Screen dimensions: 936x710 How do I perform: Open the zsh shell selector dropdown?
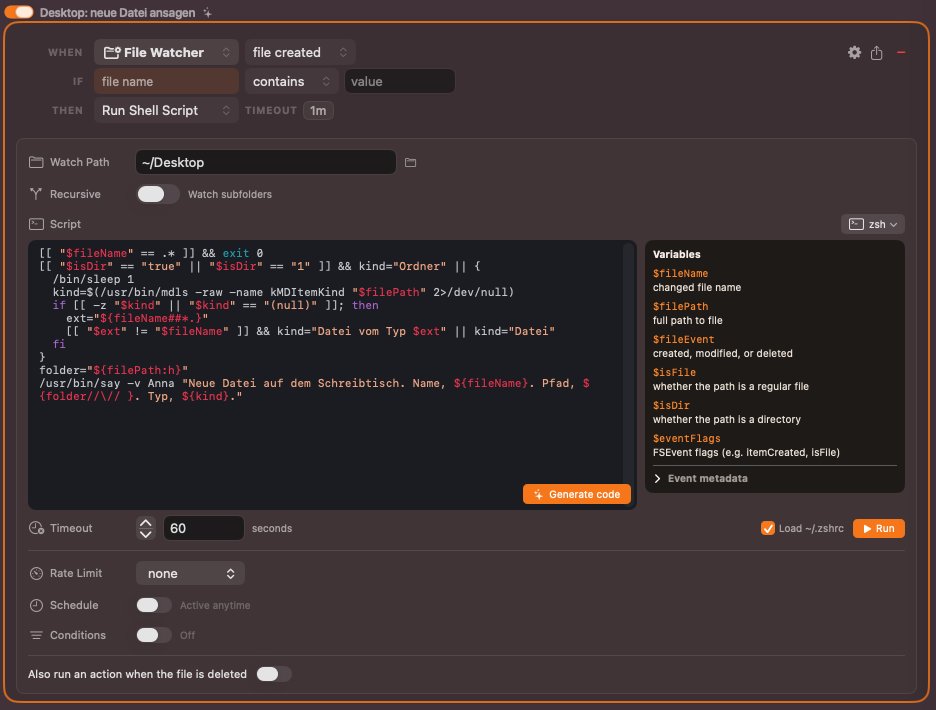coord(873,224)
